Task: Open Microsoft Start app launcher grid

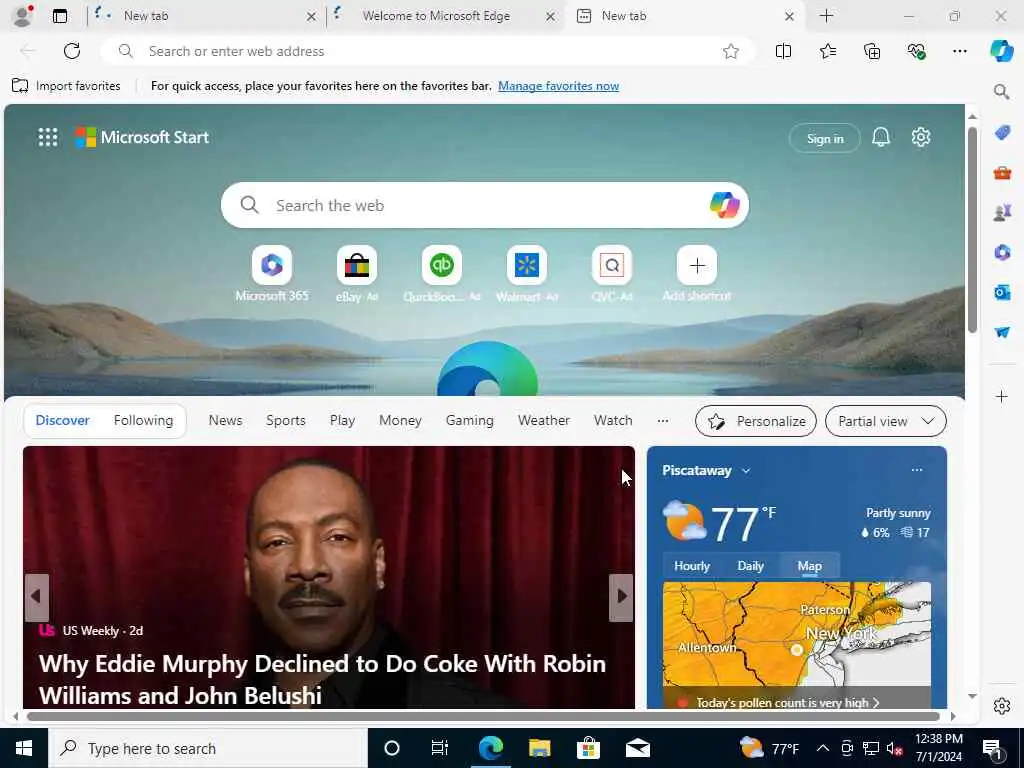Action: pos(48,137)
